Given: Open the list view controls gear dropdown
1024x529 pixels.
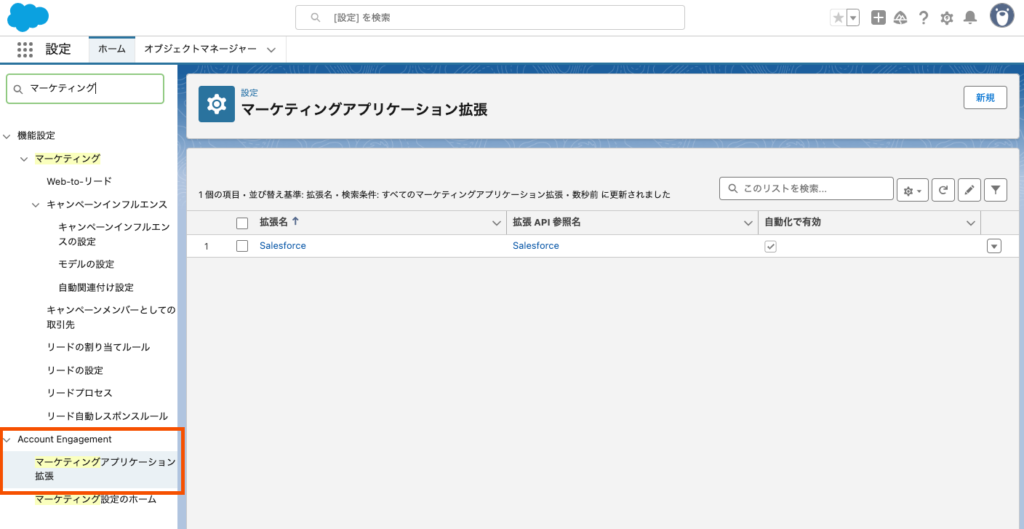Looking at the screenshot, I should (913, 189).
